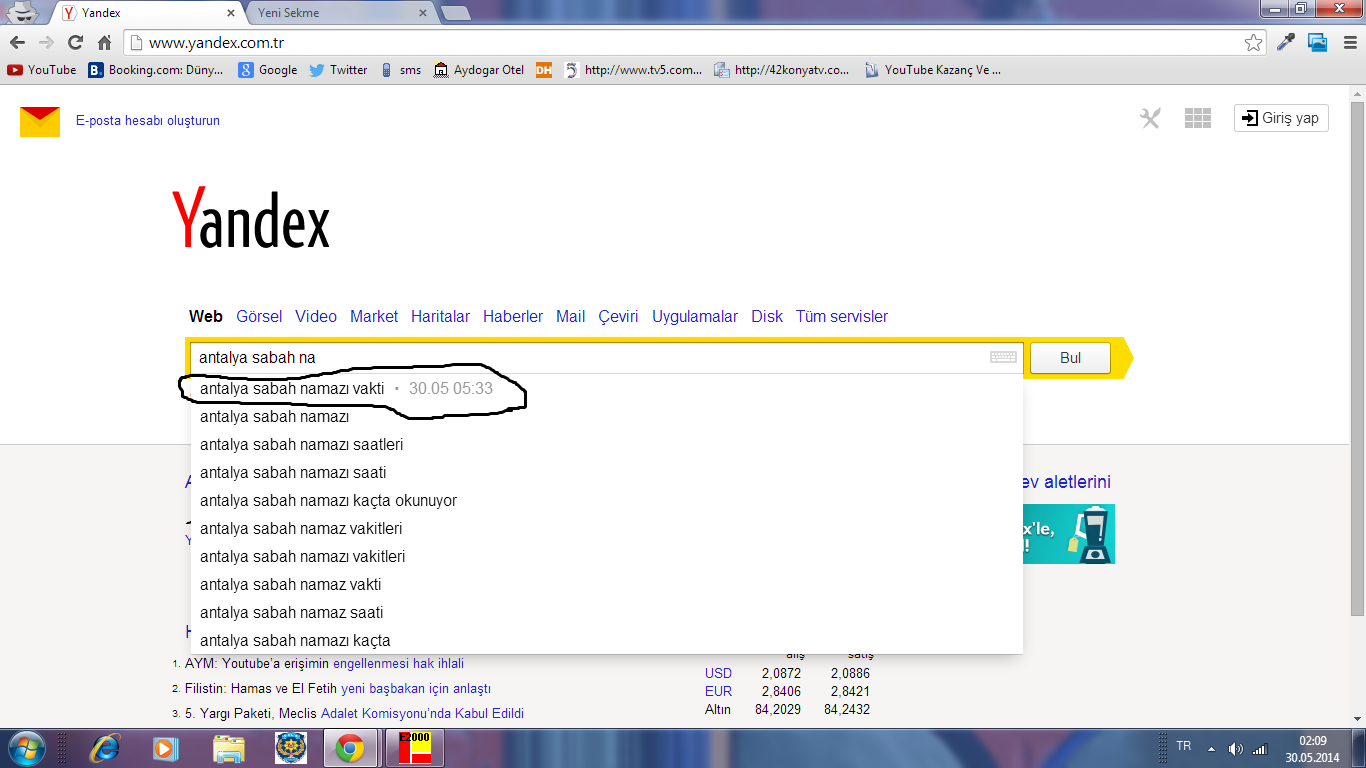Select suggestion 'antalya sabah namazı vakti'
1366x768 pixels.
606,389
